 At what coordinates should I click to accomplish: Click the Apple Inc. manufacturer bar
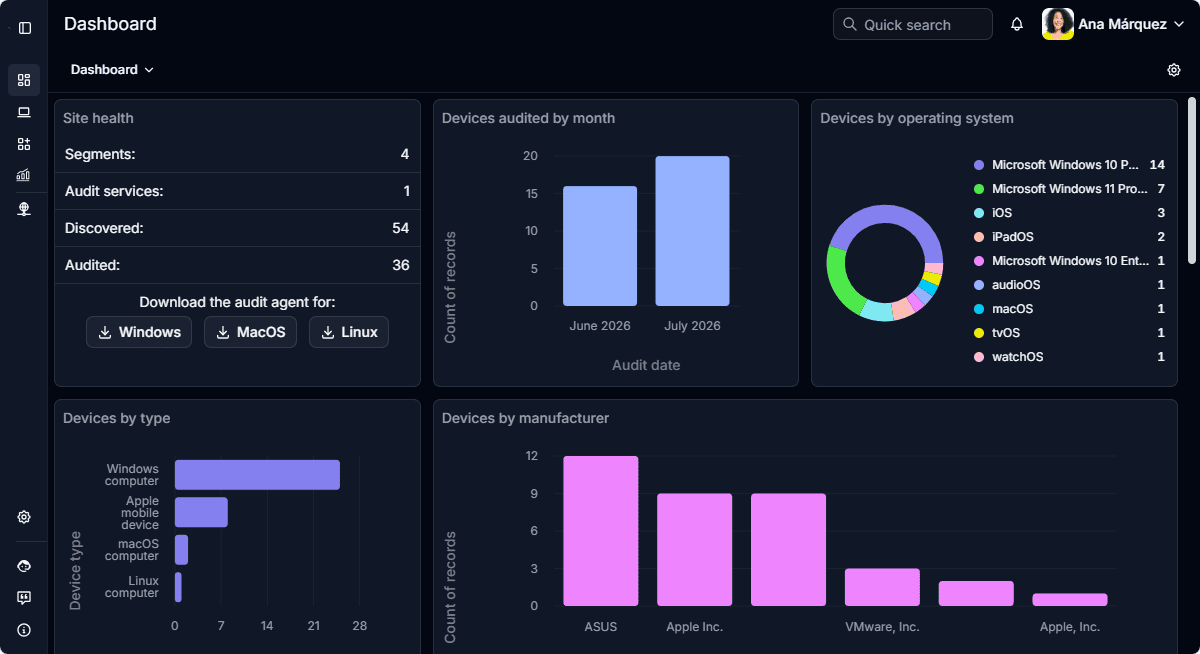pyautogui.click(x=695, y=550)
